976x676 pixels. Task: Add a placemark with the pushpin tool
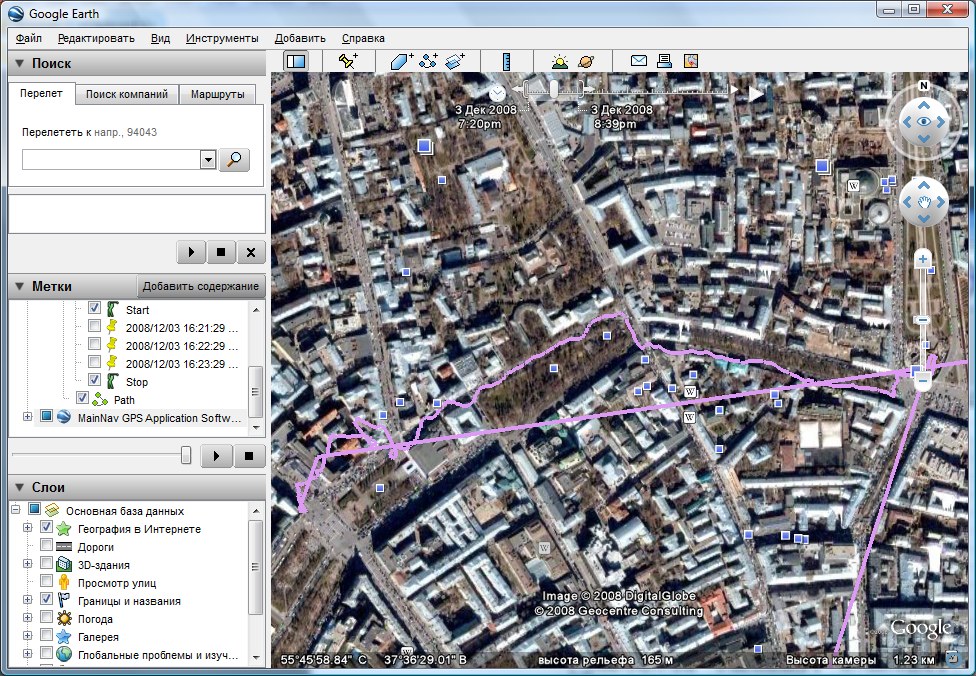tap(348, 61)
